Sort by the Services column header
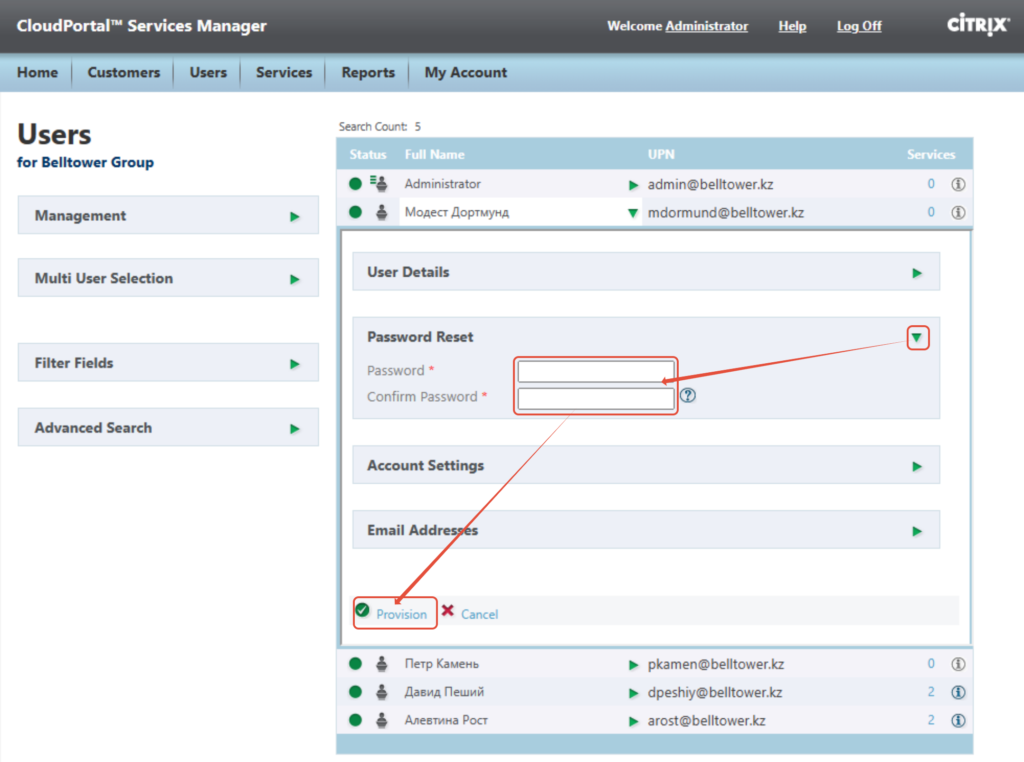 coord(931,155)
